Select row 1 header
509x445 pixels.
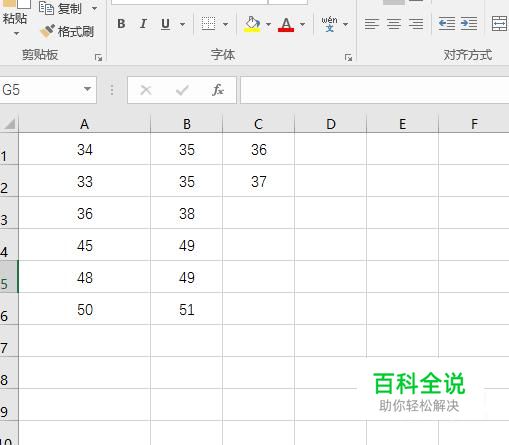9,149
